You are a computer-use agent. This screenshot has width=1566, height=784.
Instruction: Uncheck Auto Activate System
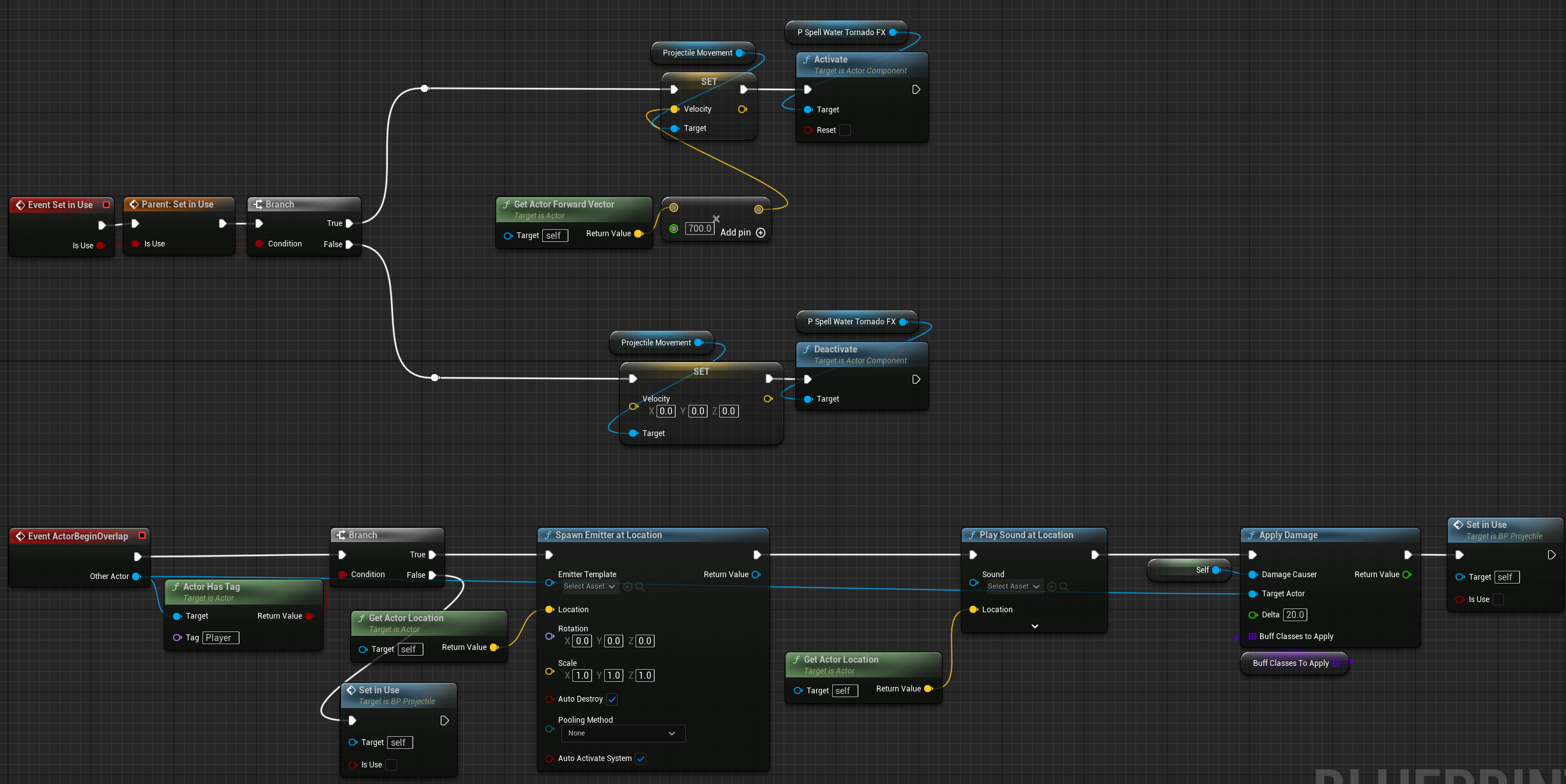[641, 758]
